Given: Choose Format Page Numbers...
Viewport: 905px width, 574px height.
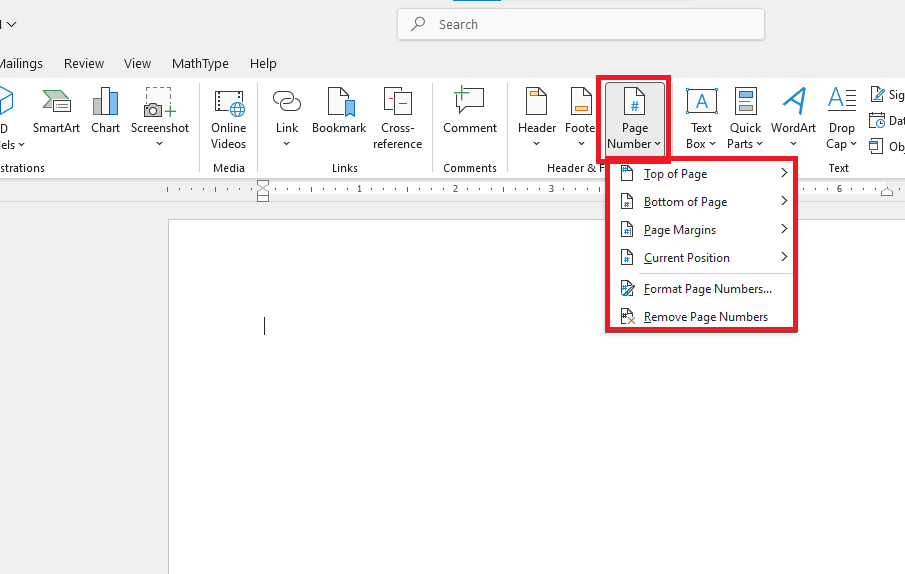Looking at the screenshot, I should [701, 288].
